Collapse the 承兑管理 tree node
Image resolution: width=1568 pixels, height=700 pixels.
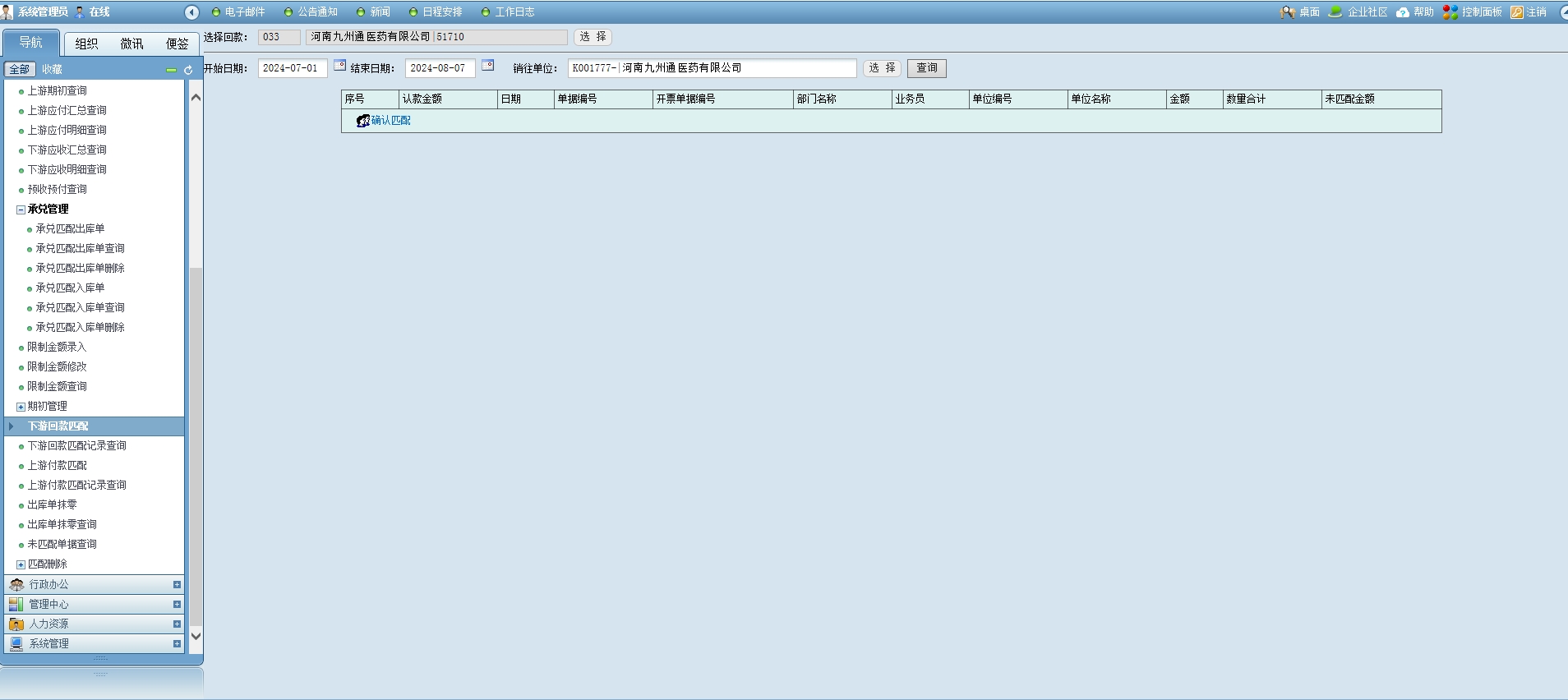coord(21,210)
